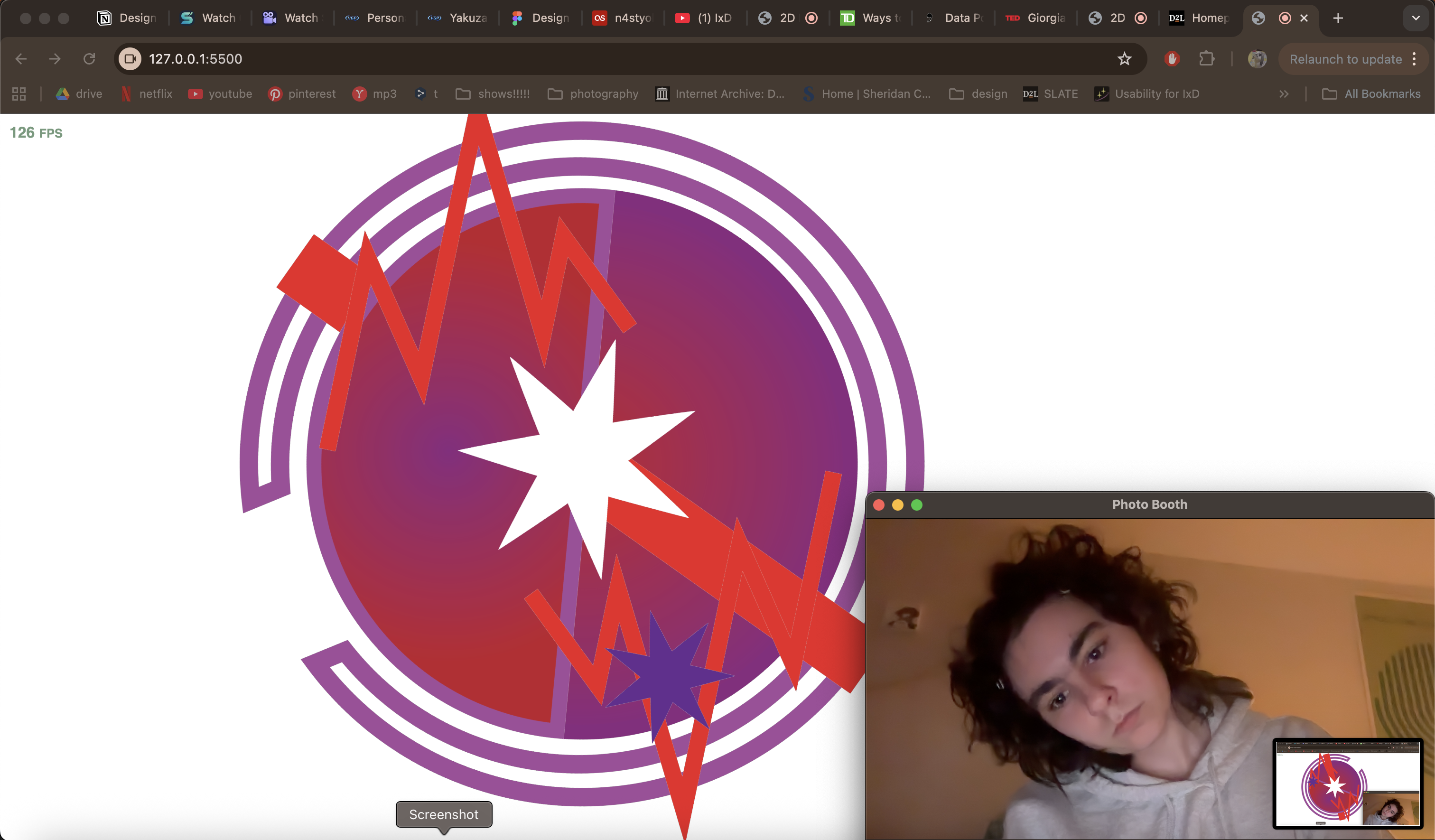Click the browser profile avatar

1258,59
